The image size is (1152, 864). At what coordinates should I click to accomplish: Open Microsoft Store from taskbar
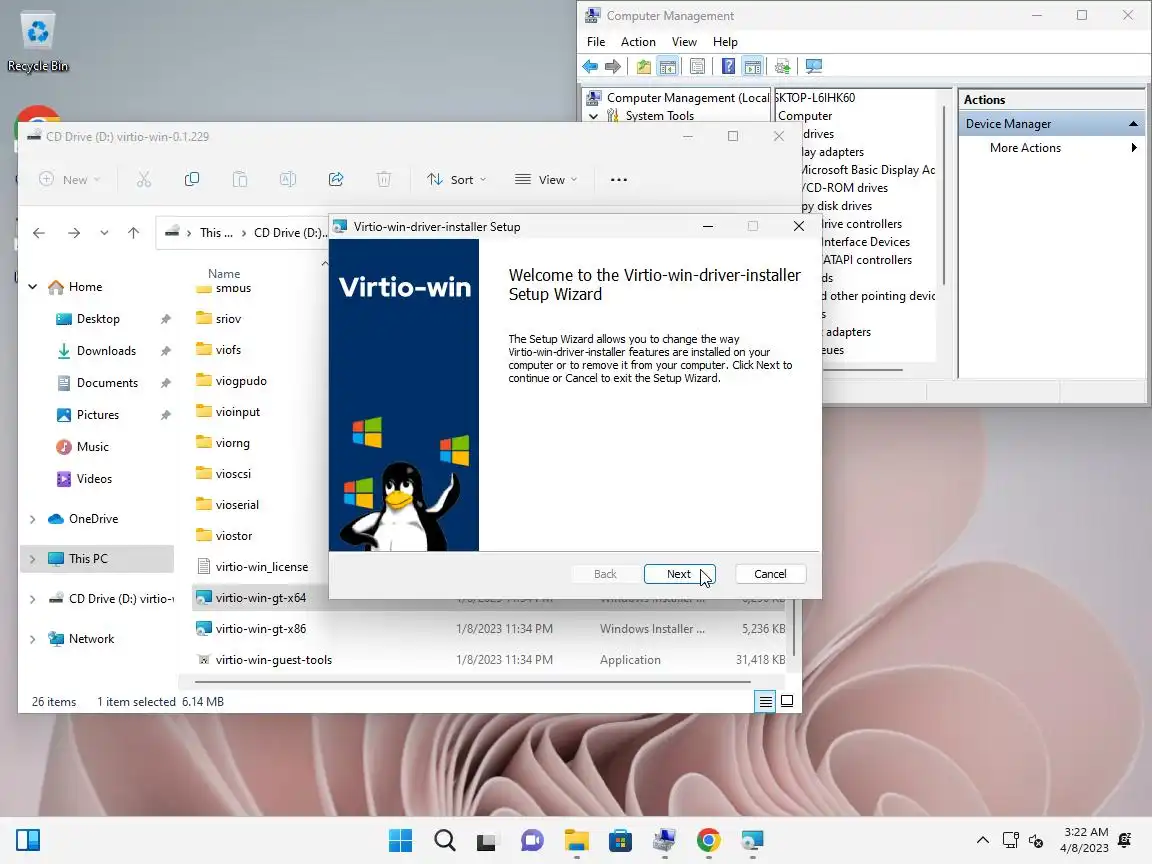coord(620,840)
